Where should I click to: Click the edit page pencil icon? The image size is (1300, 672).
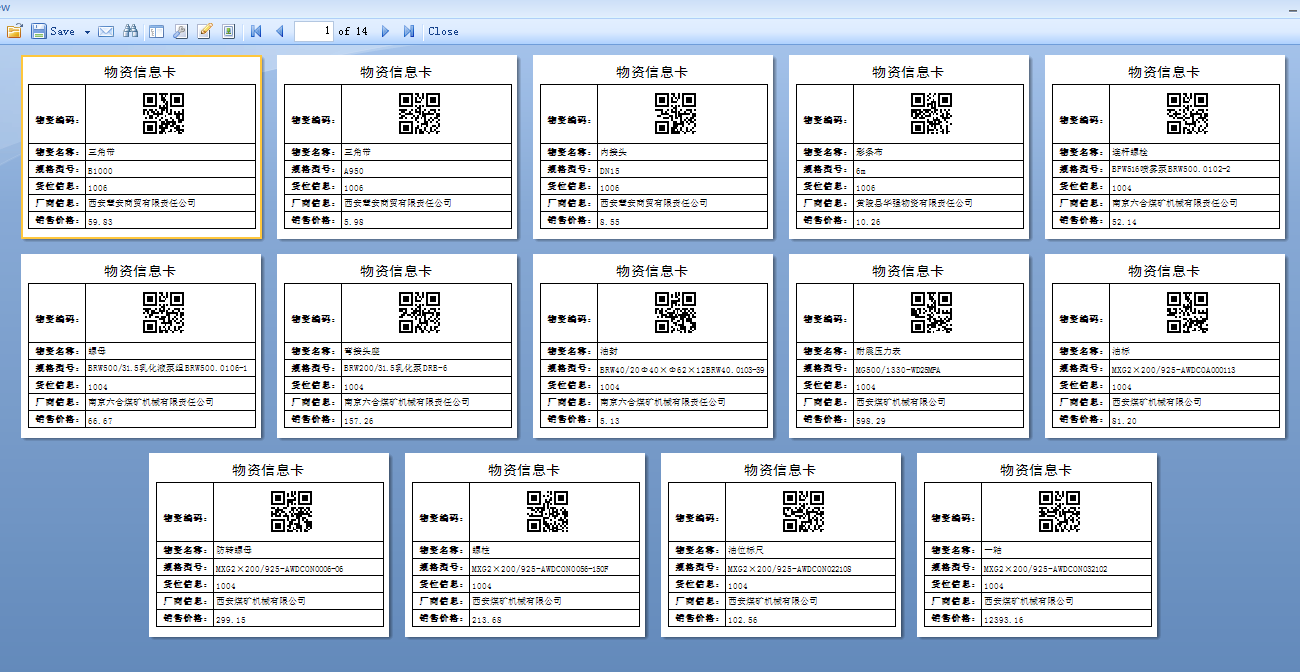point(205,31)
